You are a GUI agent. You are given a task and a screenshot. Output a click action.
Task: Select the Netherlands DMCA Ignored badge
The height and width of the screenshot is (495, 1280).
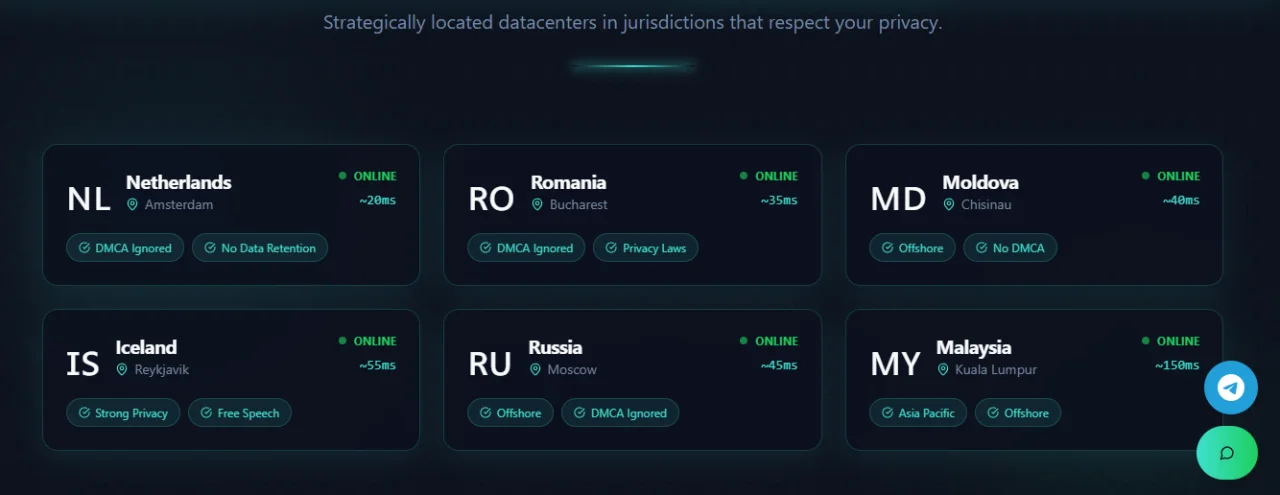coord(125,248)
